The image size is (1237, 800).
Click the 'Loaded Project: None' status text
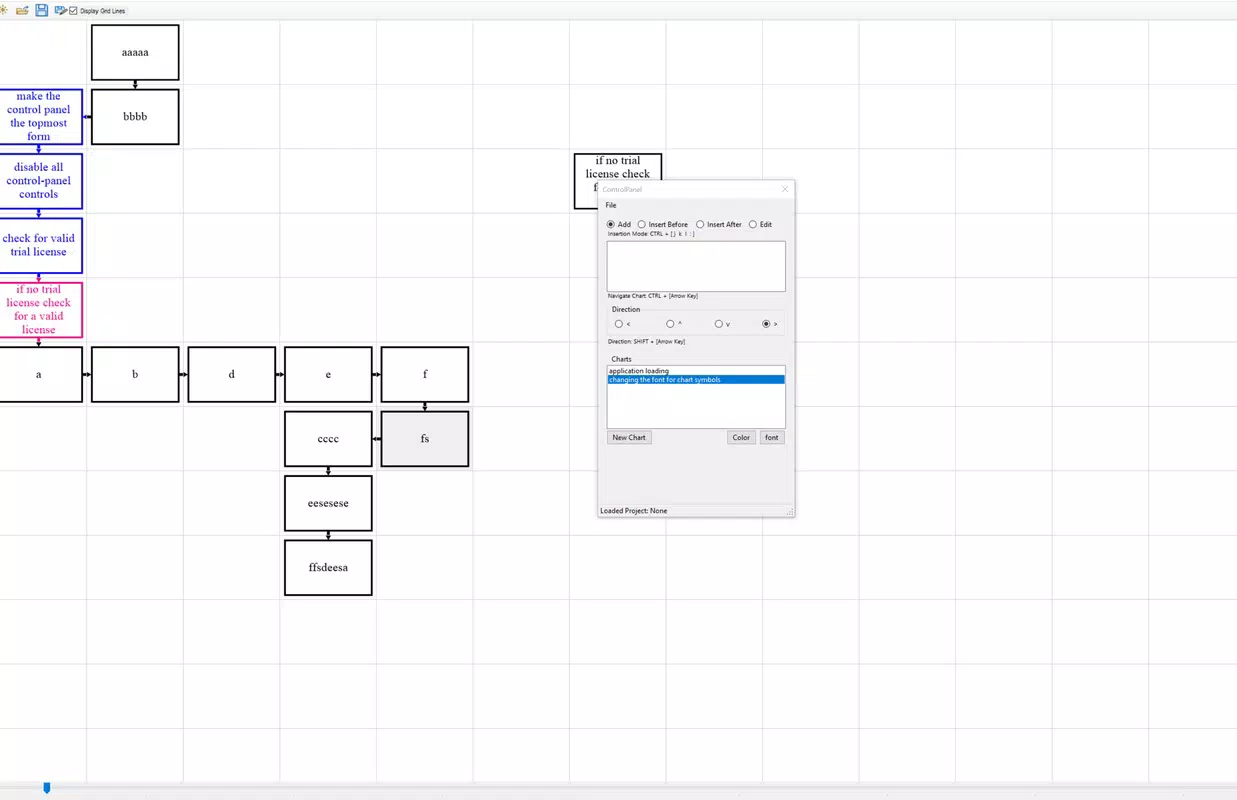634,511
